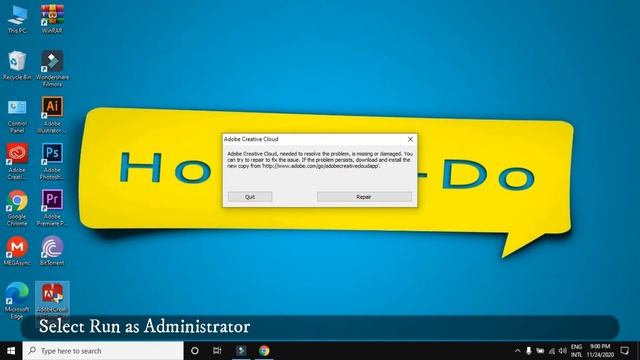
Task: Click the Repair button in dialog
Action: 364,197
